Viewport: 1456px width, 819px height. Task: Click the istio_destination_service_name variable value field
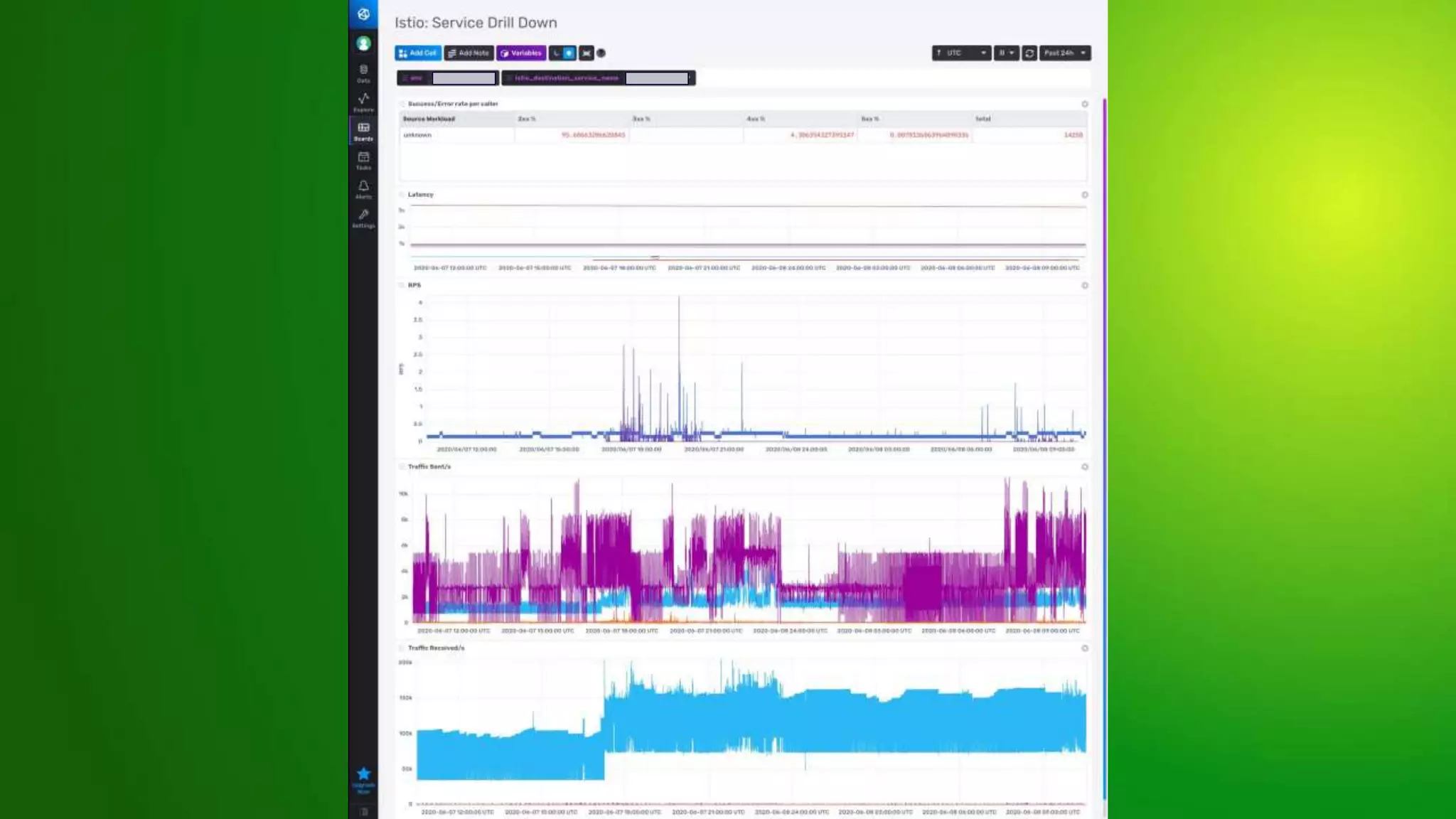[x=657, y=78]
